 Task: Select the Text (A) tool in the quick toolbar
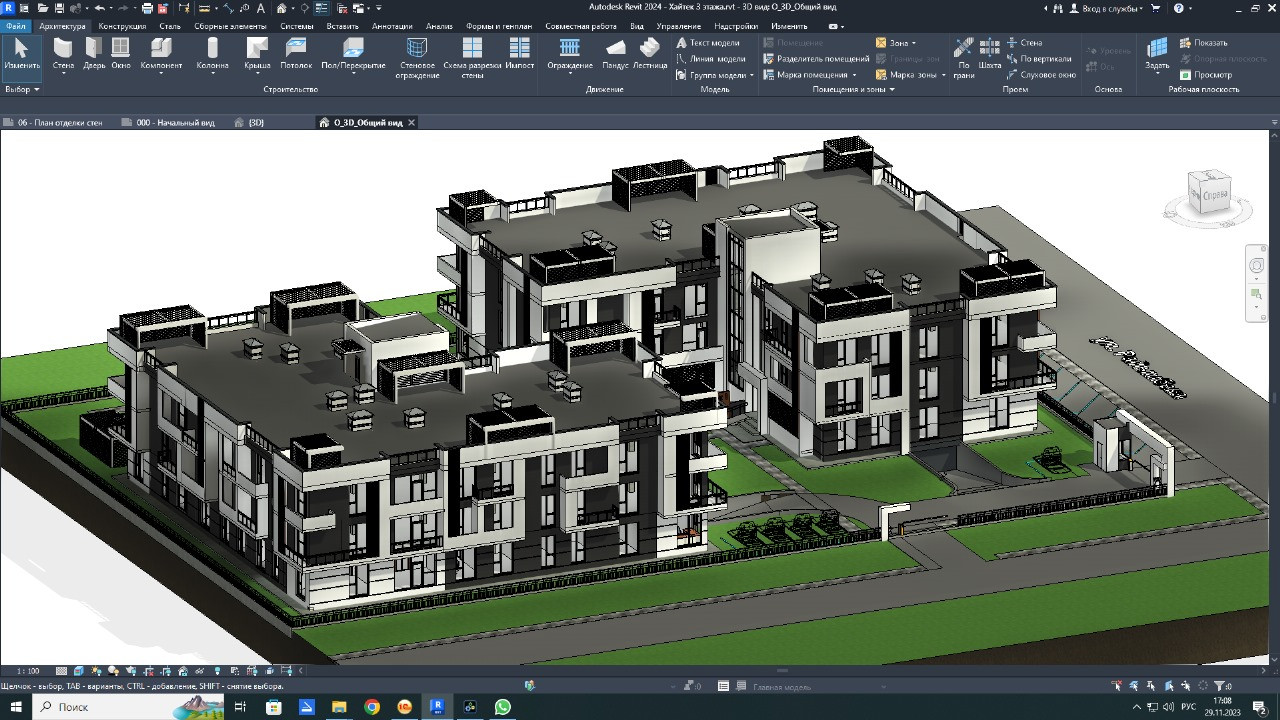pyautogui.click(x=261, y=8)
